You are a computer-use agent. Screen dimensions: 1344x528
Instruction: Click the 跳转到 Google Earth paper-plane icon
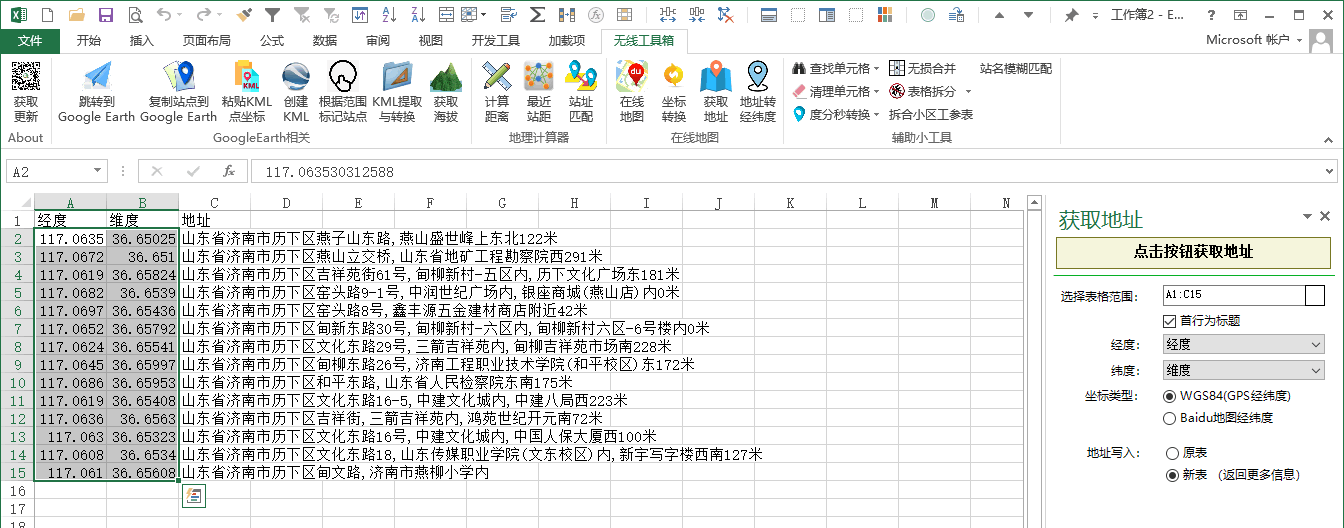97,76
